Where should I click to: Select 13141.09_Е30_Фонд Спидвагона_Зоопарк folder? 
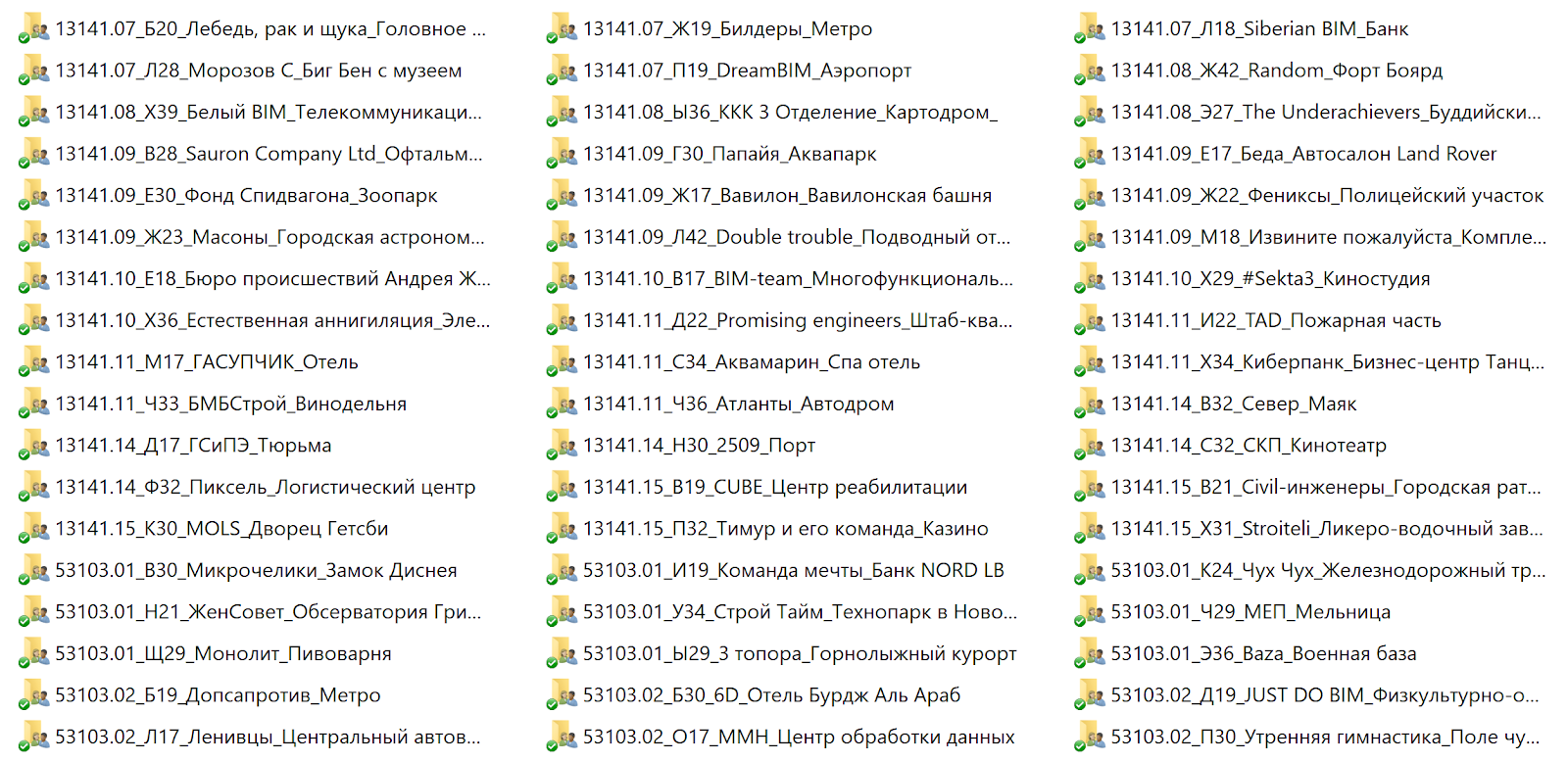click(x=246, y=196)
